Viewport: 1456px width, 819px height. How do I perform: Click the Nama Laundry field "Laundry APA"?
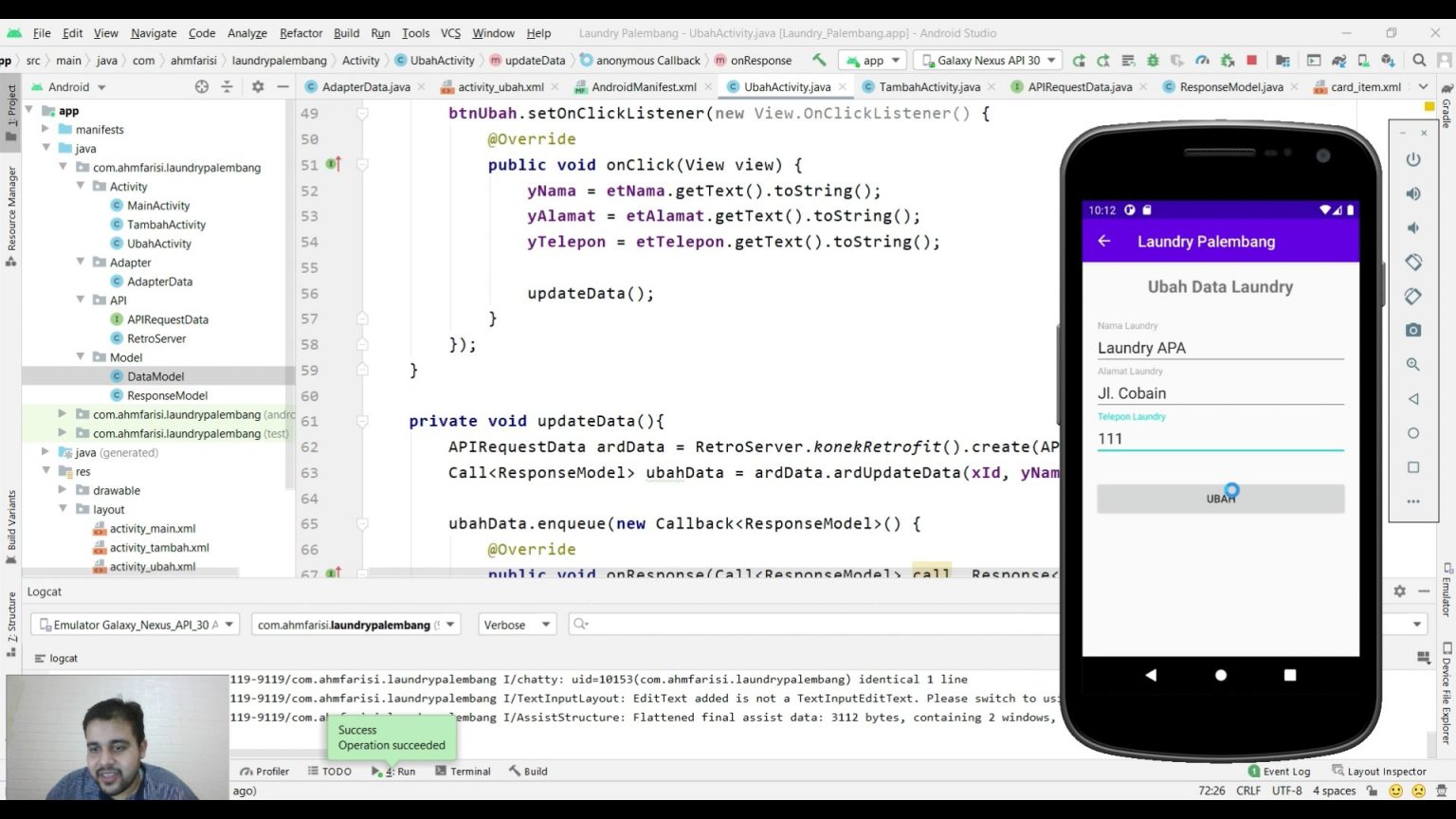(1221, 347)
